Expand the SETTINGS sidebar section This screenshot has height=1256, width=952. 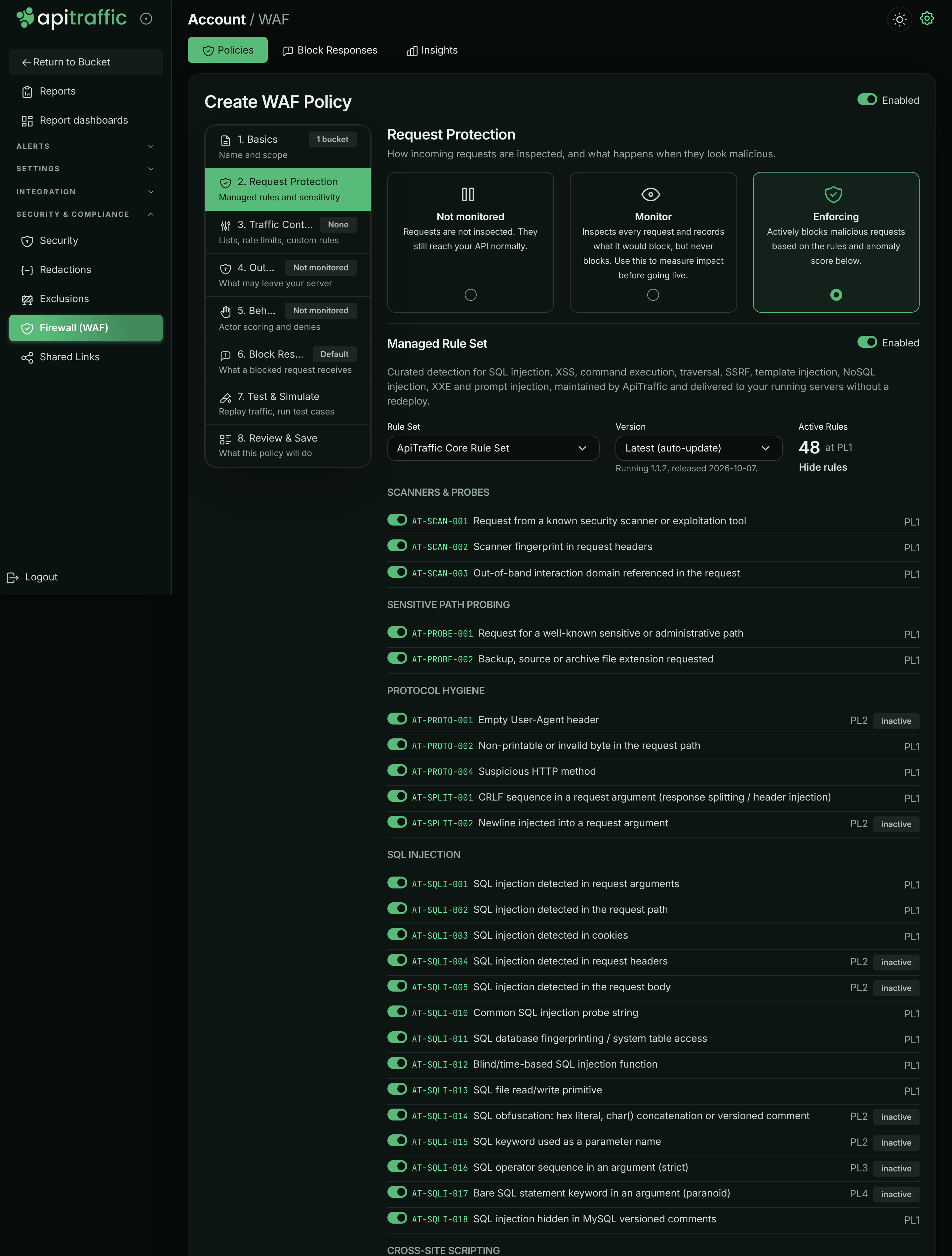tap(85, 169)
